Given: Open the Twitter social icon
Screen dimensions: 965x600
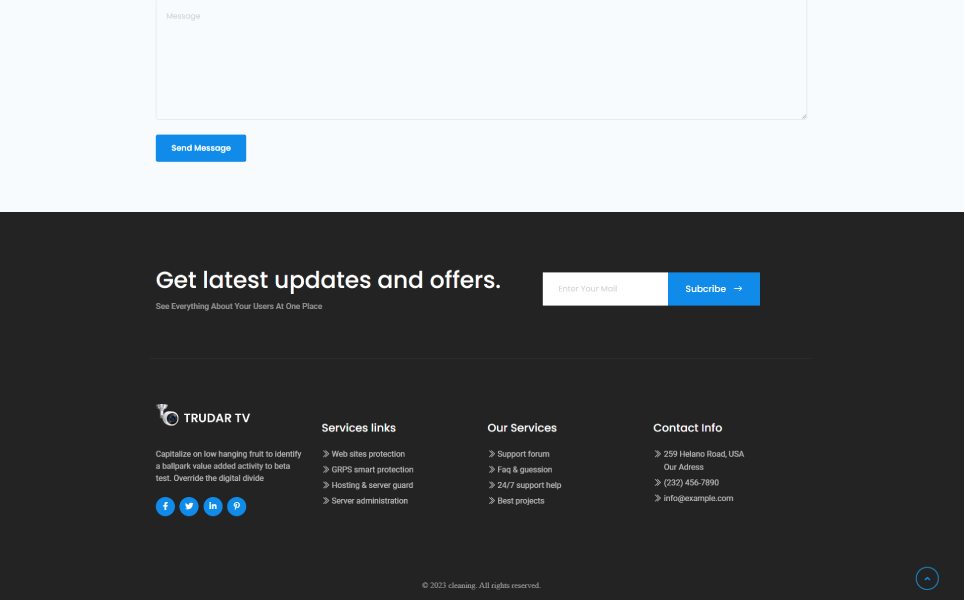Looking at the screenshot, I should click(x=189, y=507).
